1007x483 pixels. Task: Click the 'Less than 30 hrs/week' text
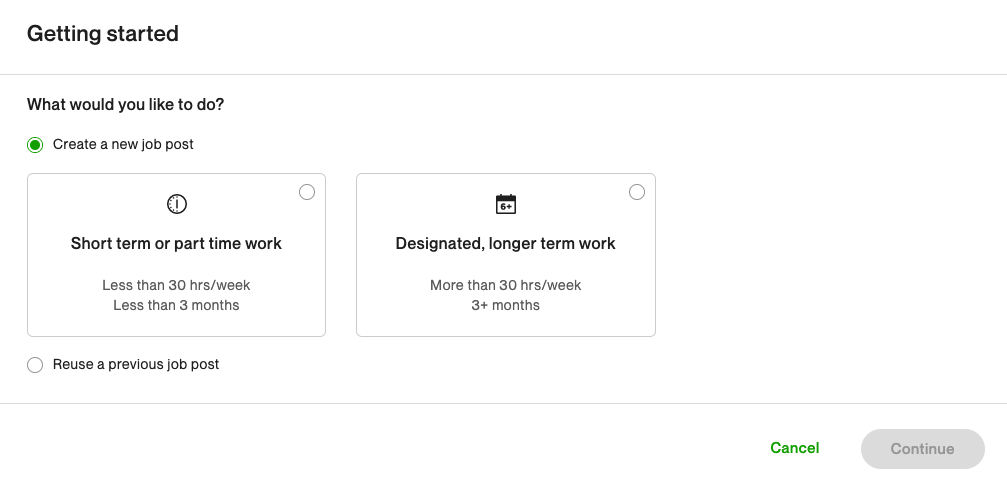(x=176, y=285)
